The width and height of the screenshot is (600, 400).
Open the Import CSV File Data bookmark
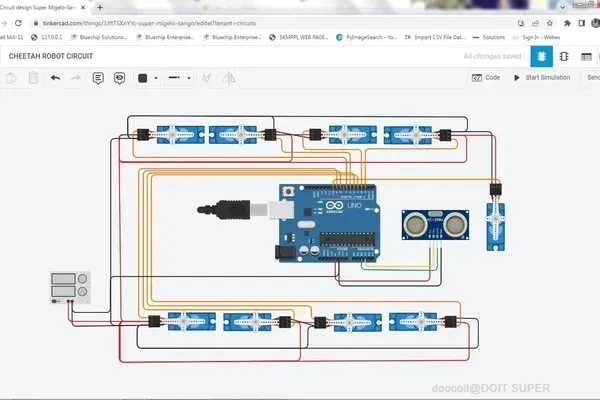pos(435,37)
